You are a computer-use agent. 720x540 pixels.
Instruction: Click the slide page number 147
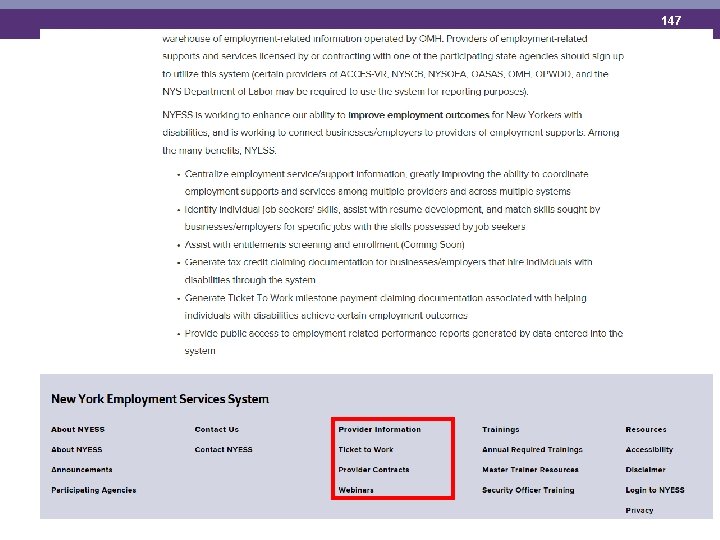(x=671, y=21)
